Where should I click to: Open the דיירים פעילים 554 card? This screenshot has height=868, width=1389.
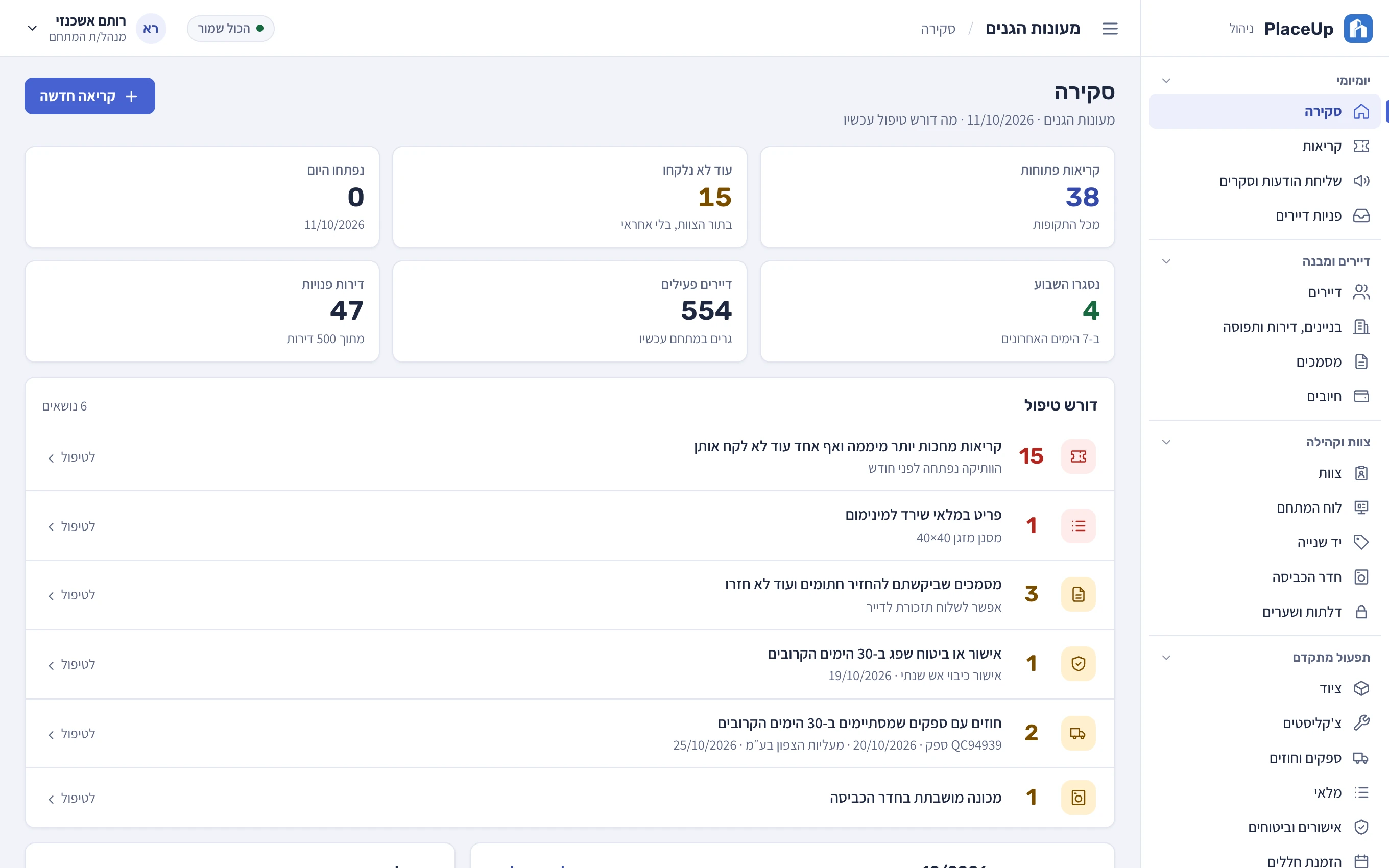coord(569,311)
